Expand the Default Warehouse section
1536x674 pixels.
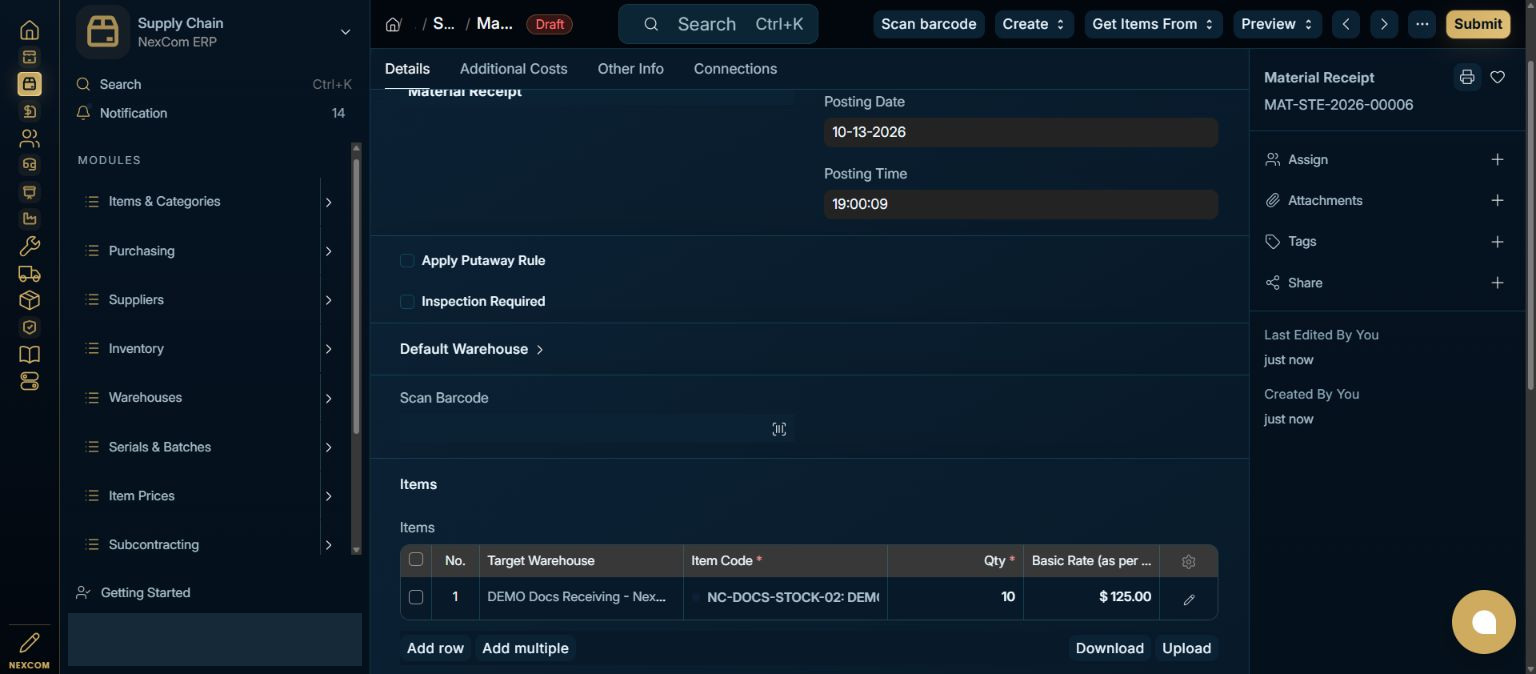point(472,349)
